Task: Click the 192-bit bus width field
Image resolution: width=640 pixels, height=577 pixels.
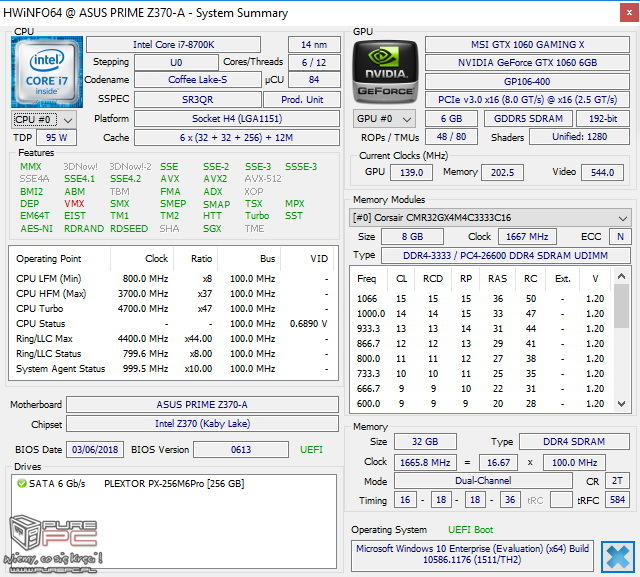Action: [603, 119]
